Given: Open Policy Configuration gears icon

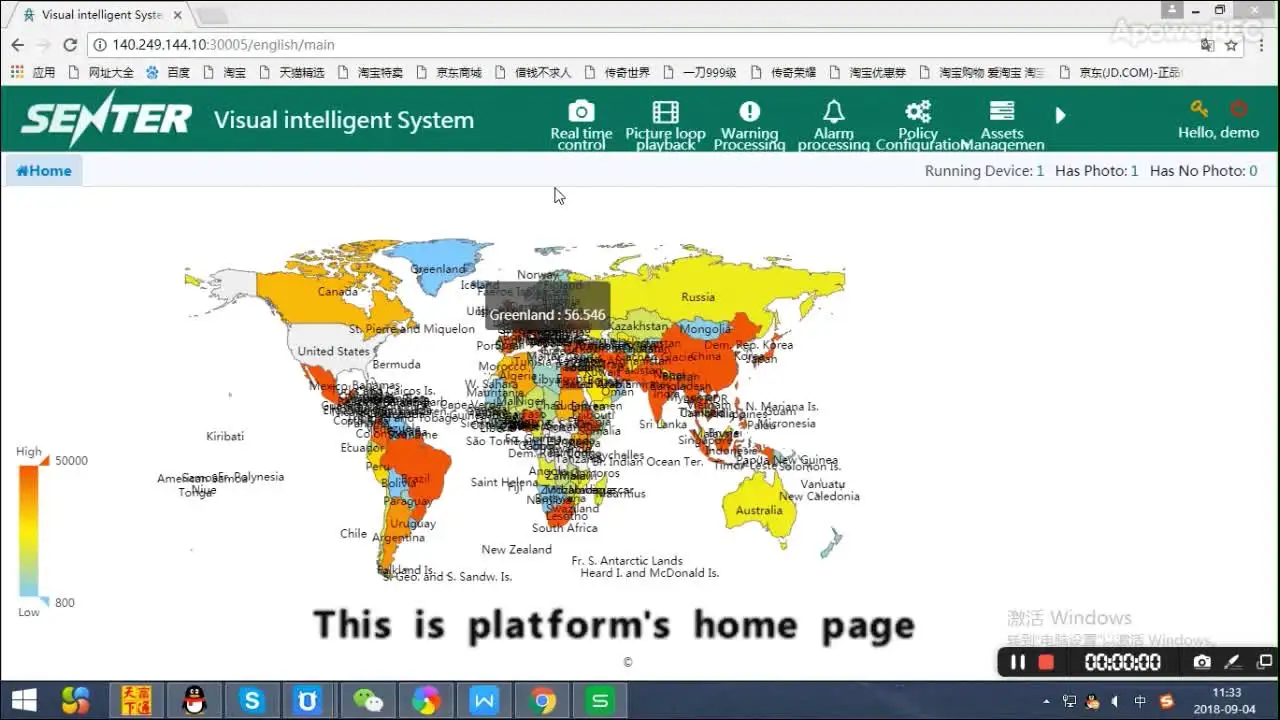Looking at the screenshot, I should pos(917,111).
